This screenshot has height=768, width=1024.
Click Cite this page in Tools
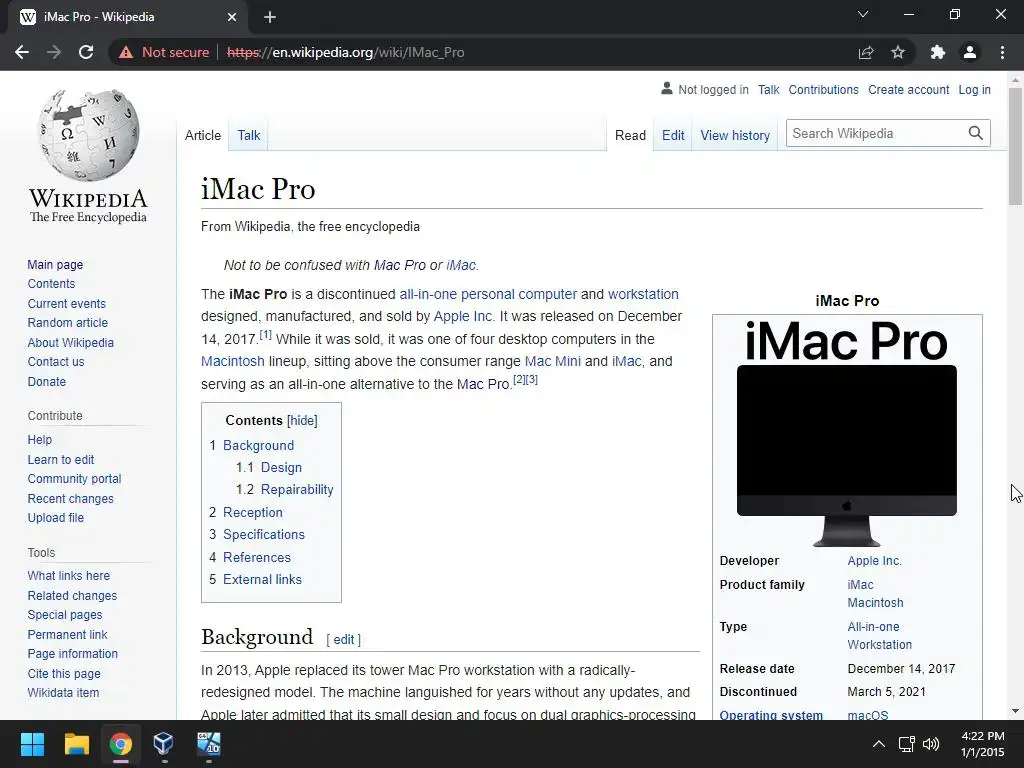(x=64, y=673)
